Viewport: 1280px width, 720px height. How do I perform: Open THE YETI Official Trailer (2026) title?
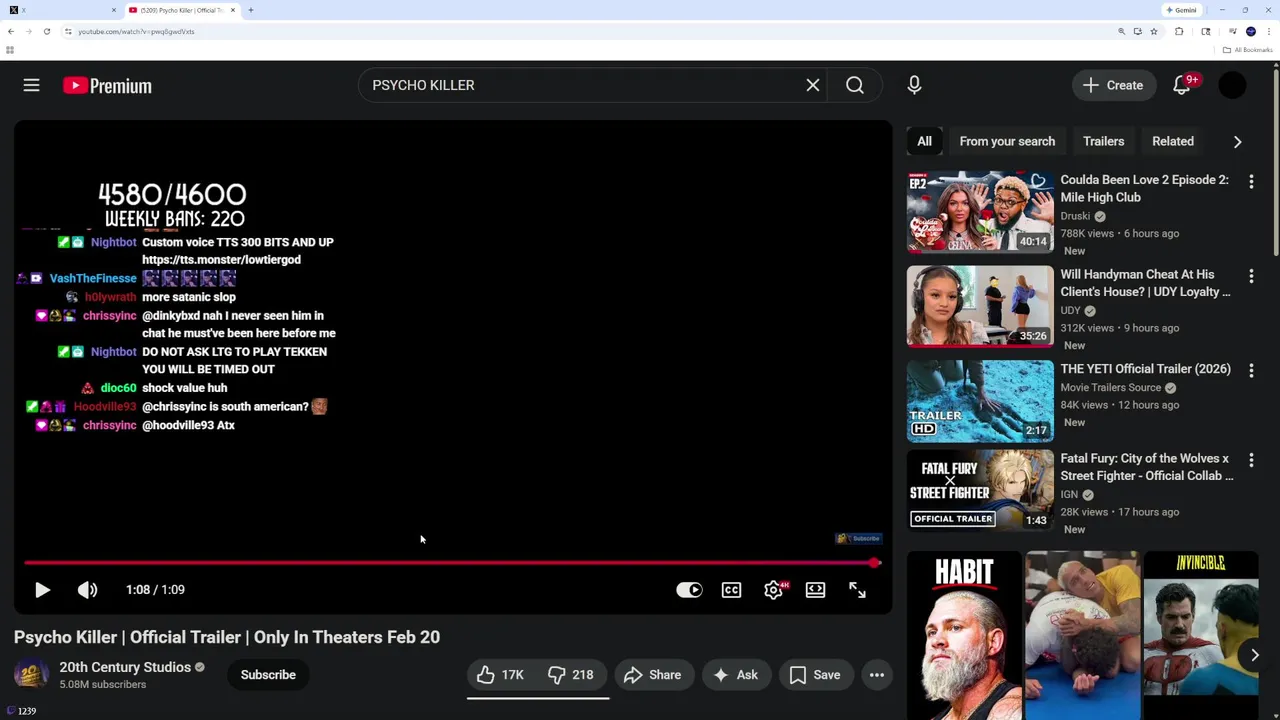(x=1145, y=369)
